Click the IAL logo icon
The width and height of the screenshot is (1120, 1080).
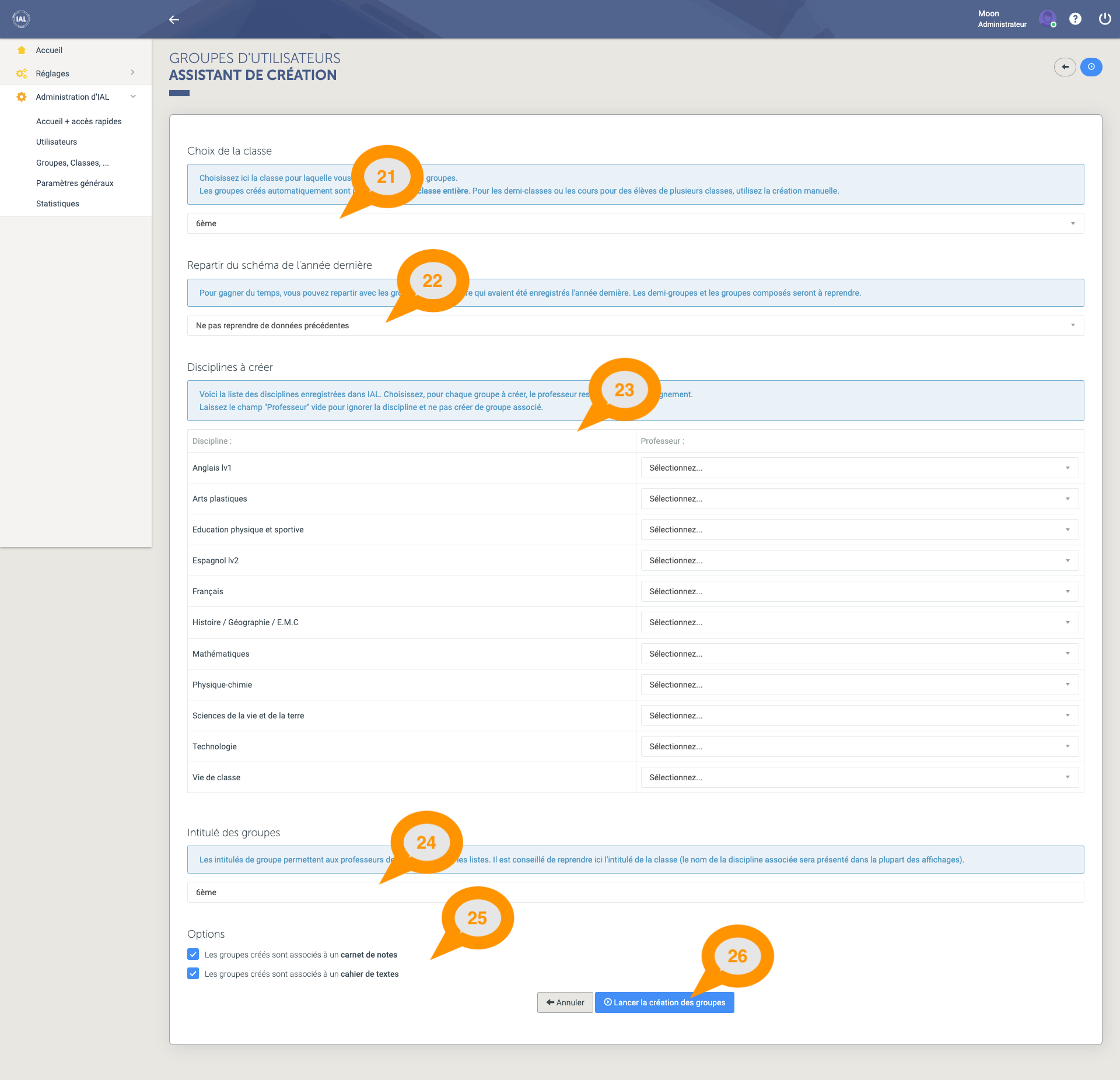[x=21, y=19]
